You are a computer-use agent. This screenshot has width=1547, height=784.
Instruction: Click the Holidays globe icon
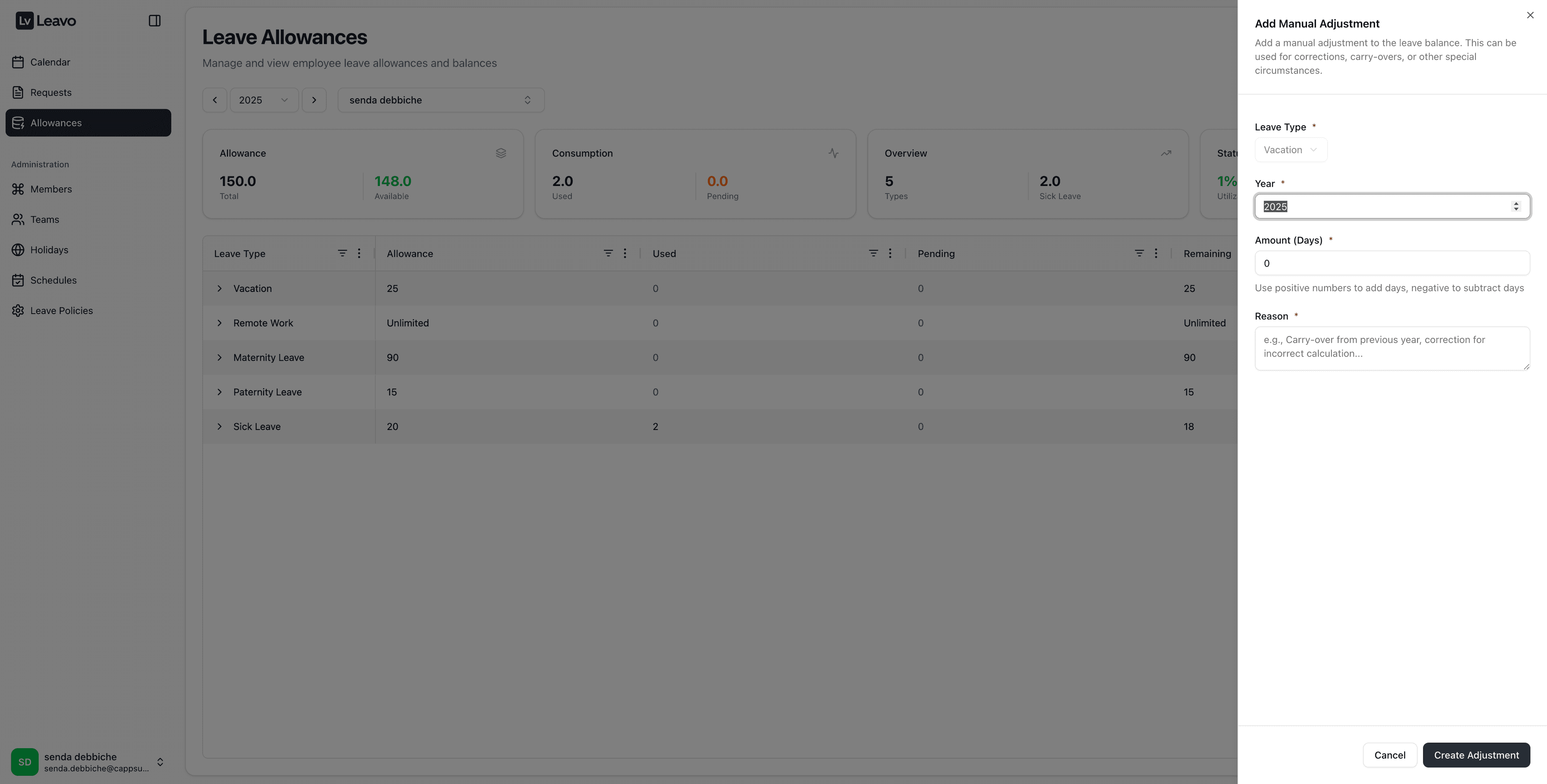18,250
